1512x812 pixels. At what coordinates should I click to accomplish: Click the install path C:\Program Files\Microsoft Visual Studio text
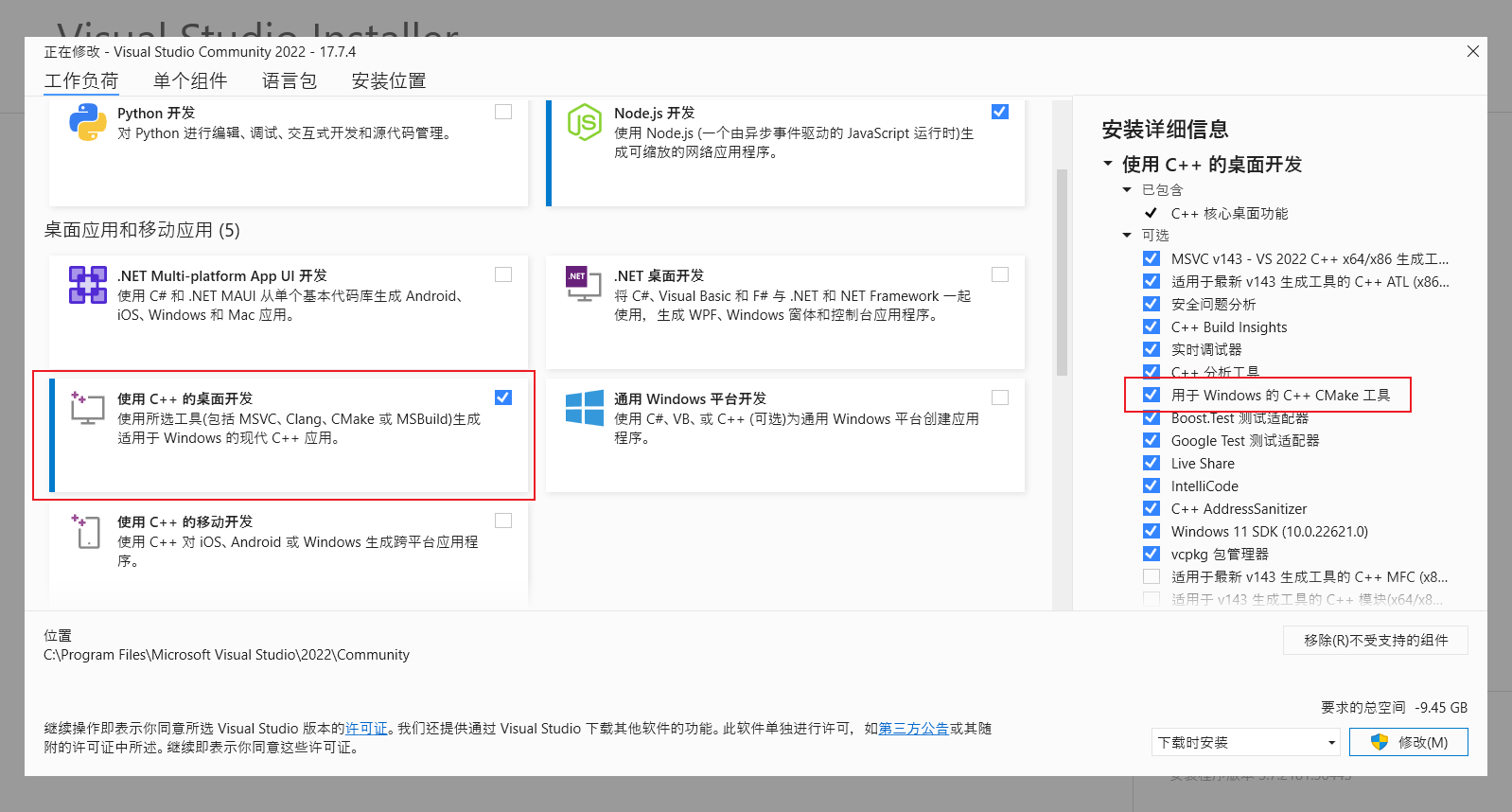click(x=227, y=654)
